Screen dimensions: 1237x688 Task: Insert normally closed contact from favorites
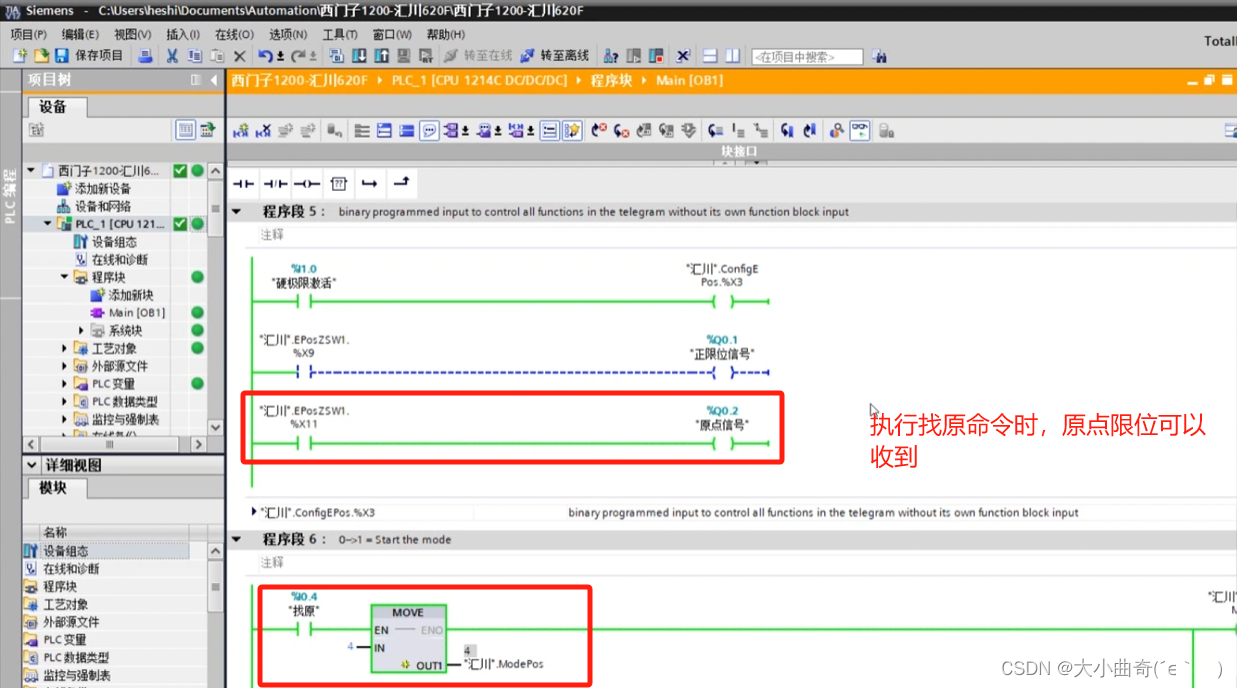(x=275, y=183)
